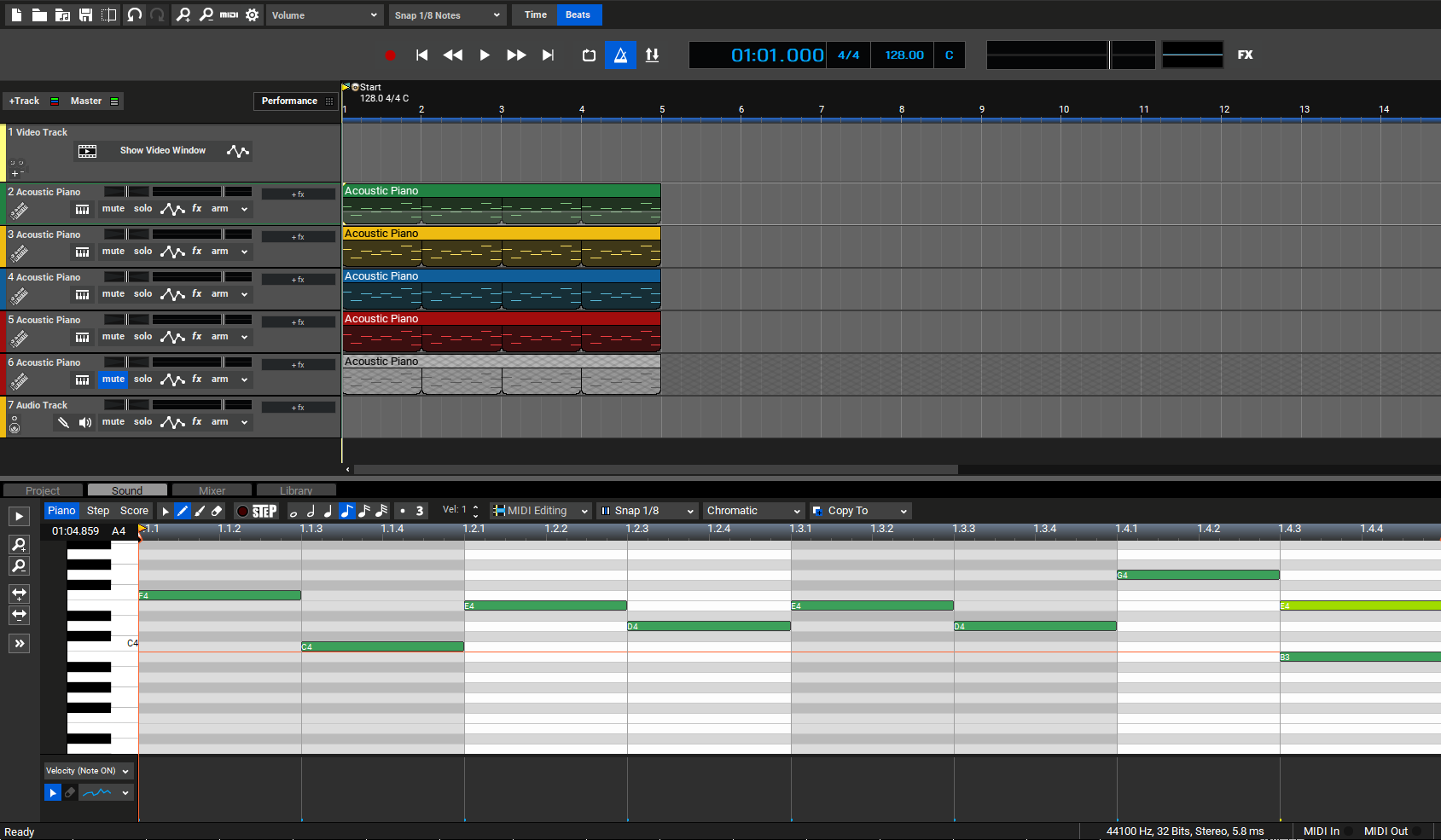Switch timeline to Beats mode
Screen dimensions: 1441x840
point(578,14)
